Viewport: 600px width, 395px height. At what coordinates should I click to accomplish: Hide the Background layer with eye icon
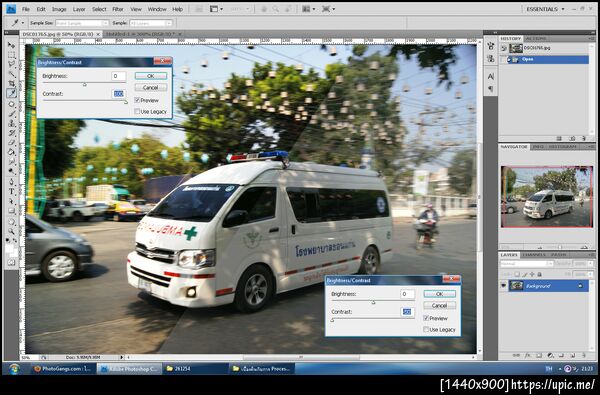point(504,286)
